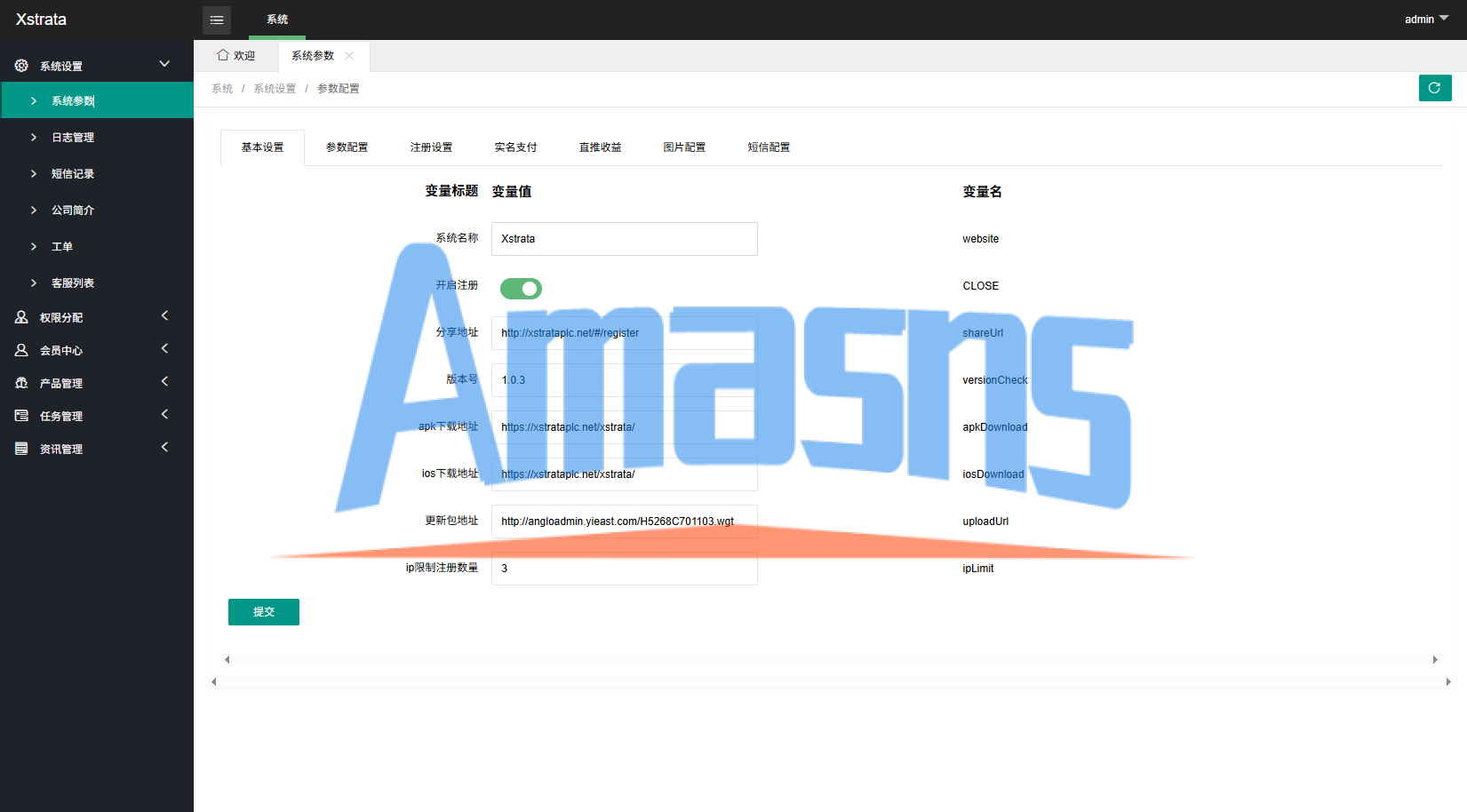Switch to the 图片配置 tab
The height and width of the screenshot is (812, 1467).
click(x=684, y=147)
